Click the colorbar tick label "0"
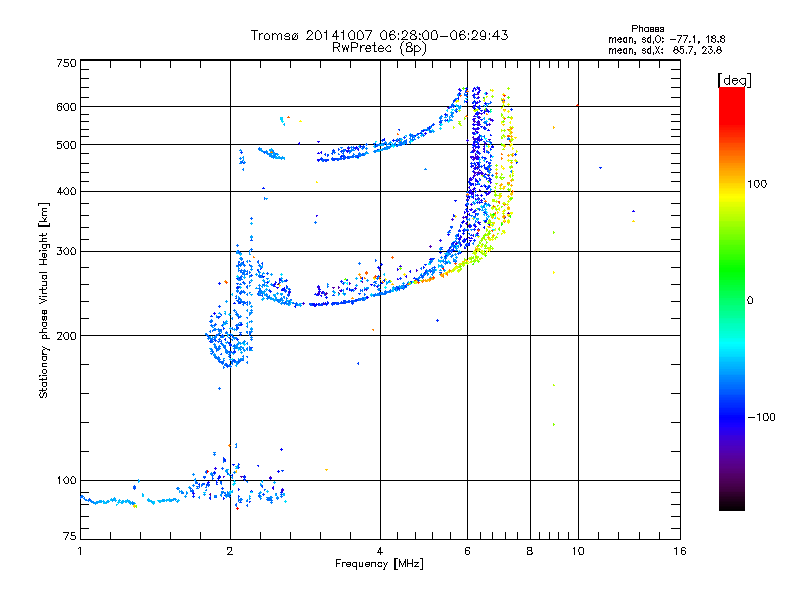Screen dimensions: 800x600 coord(750,301)
